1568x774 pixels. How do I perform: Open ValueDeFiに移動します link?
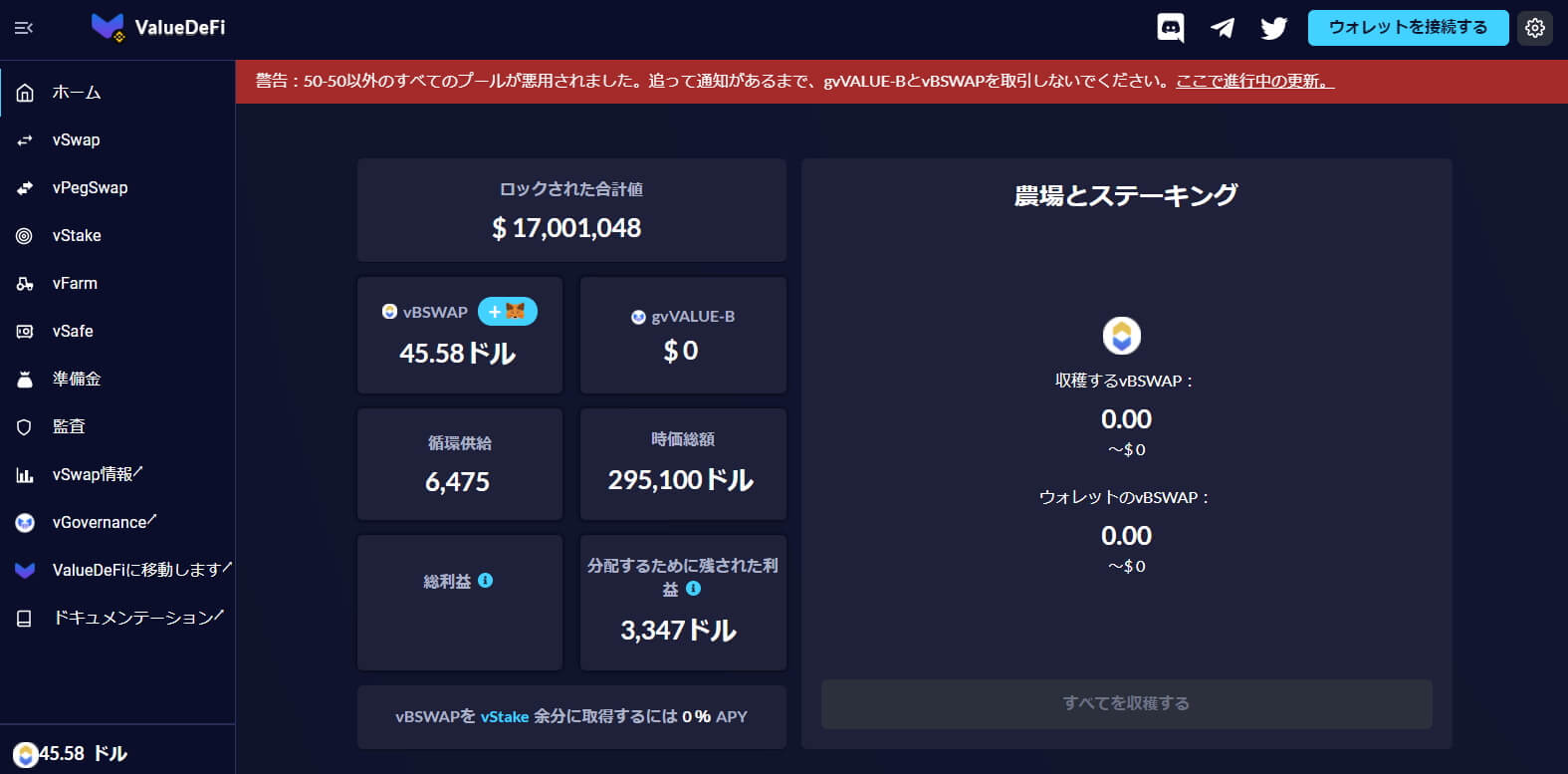tap(141, 570)
